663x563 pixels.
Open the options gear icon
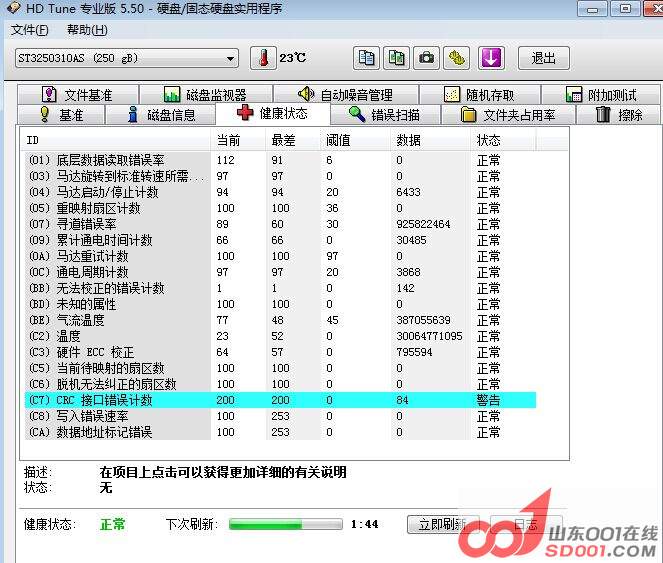456,58
